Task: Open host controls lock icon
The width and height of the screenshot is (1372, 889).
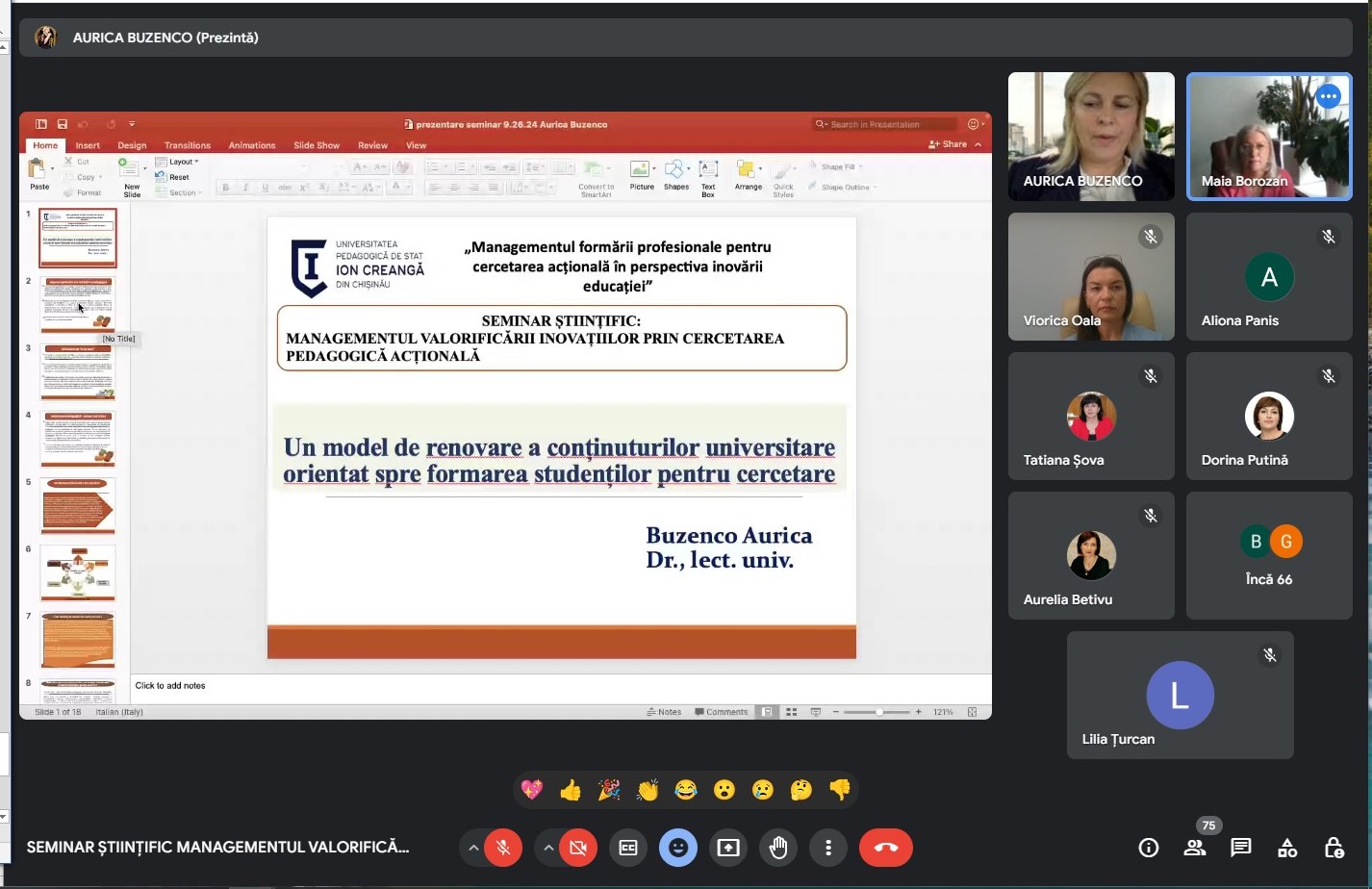Action: click(1334, 848)
